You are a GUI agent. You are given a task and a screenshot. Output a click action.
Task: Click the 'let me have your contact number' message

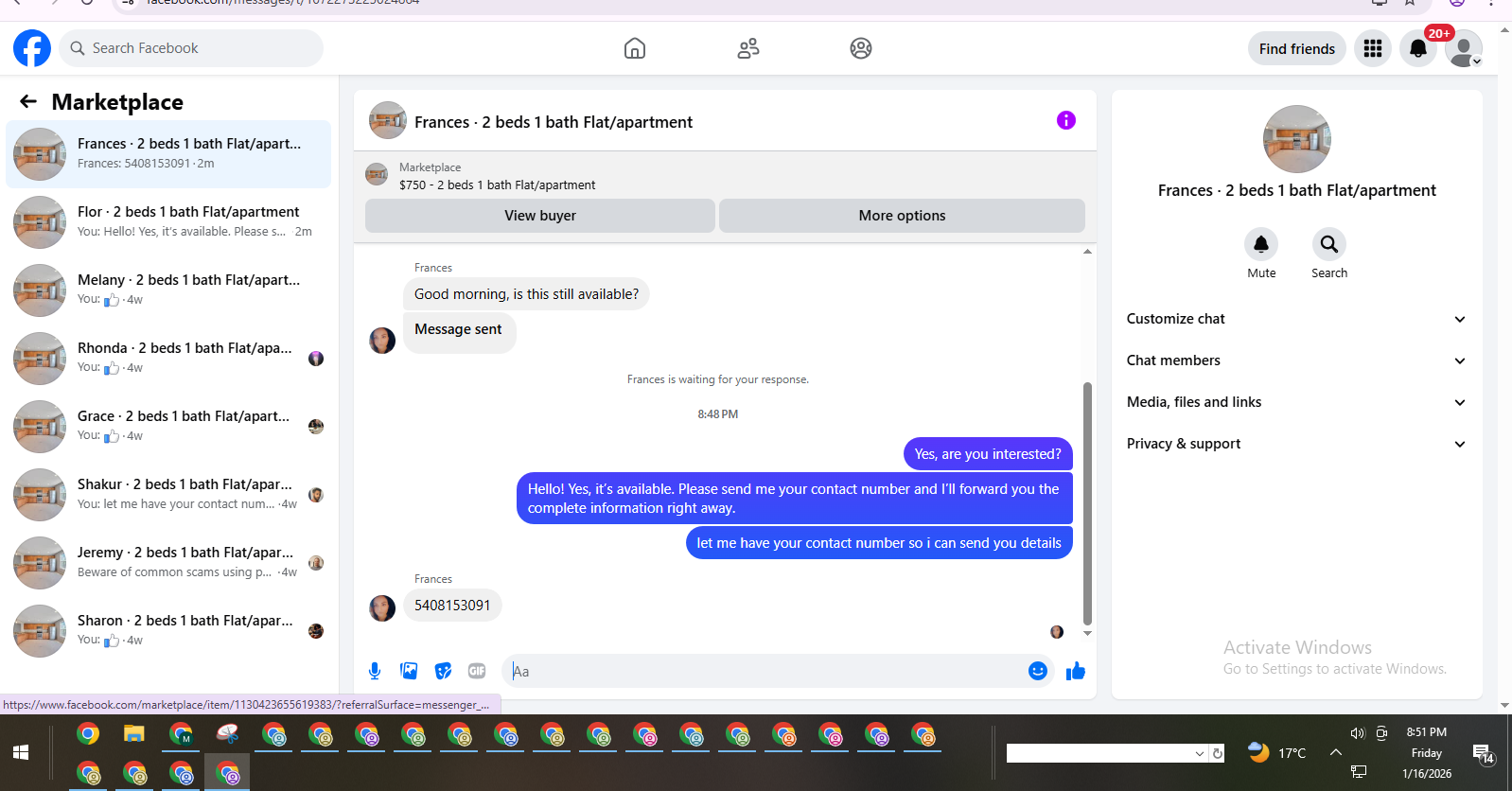click(x=879, y=543)
